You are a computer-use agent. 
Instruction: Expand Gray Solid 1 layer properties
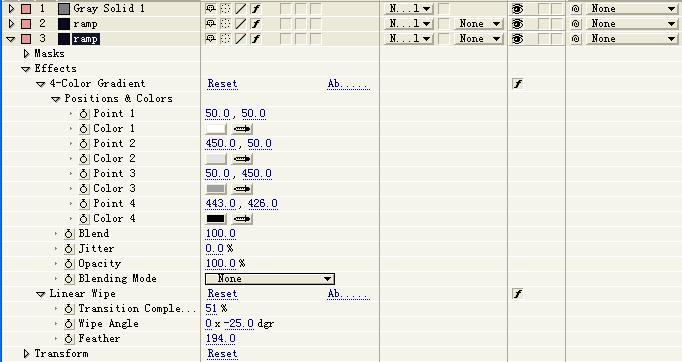pyautogui.click(x=11, y=9)
